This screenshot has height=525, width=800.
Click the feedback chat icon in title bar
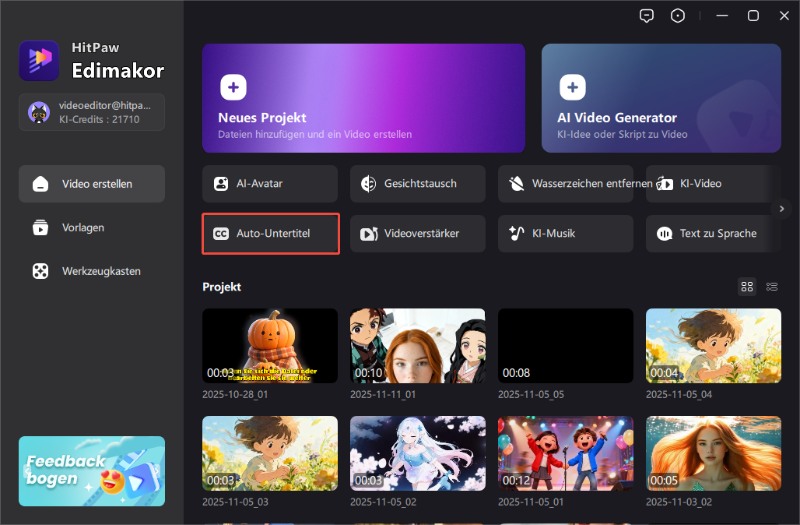click(648, 15)
